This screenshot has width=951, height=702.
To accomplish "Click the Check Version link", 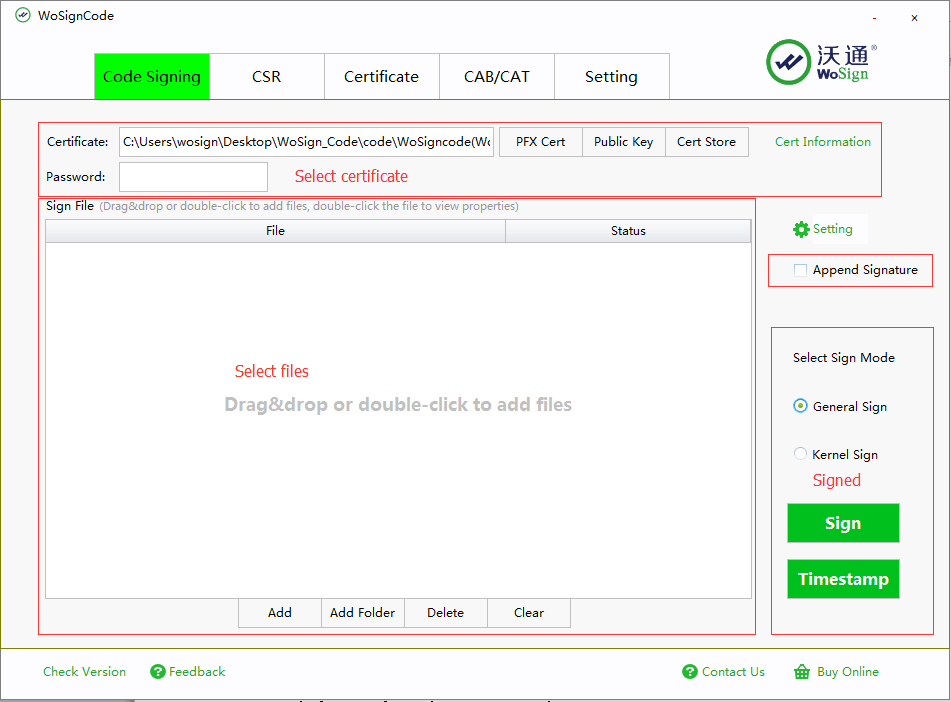I will [x=85, y=672].
